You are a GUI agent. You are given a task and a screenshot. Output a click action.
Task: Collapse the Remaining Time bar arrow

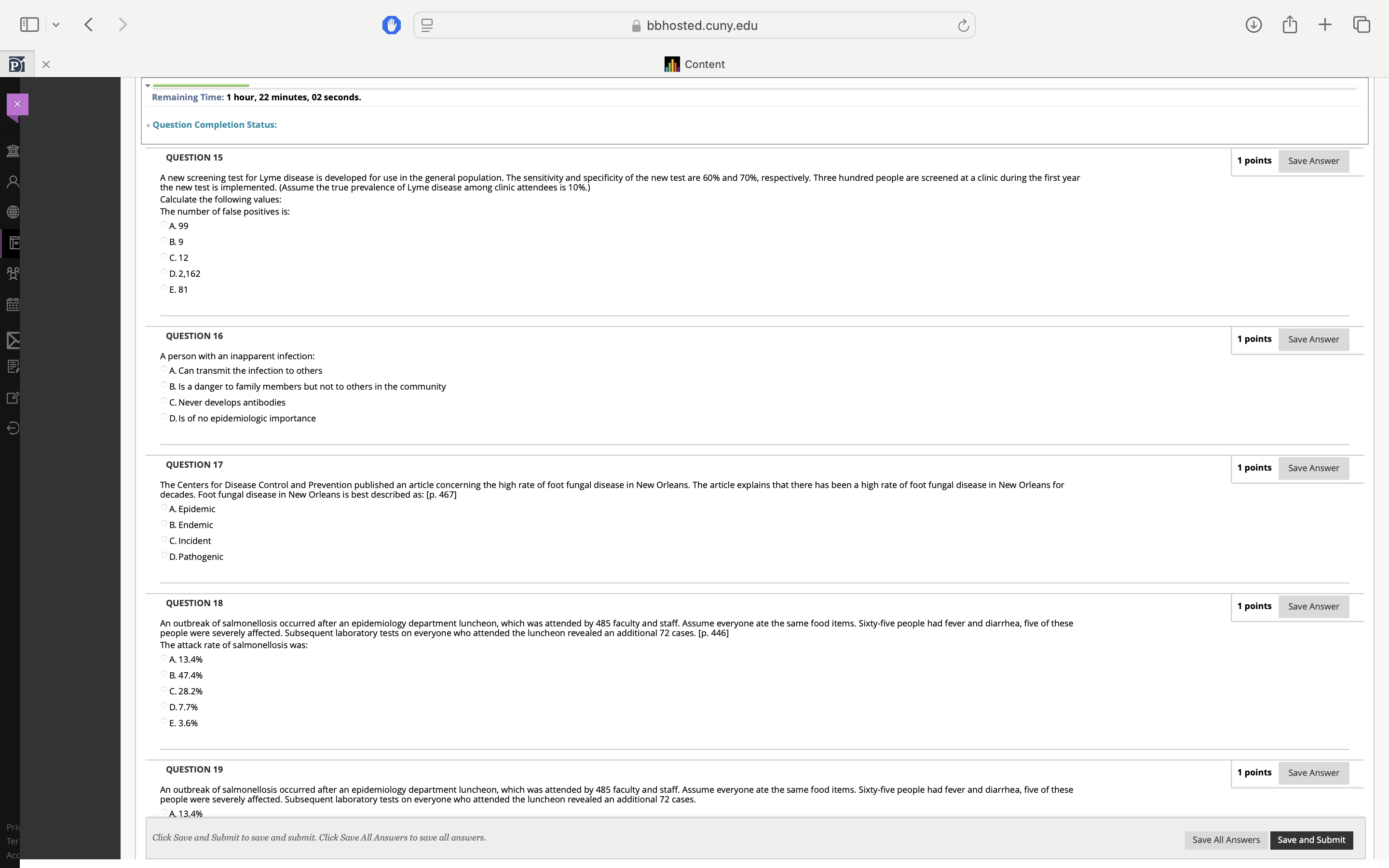coord(148,85)
